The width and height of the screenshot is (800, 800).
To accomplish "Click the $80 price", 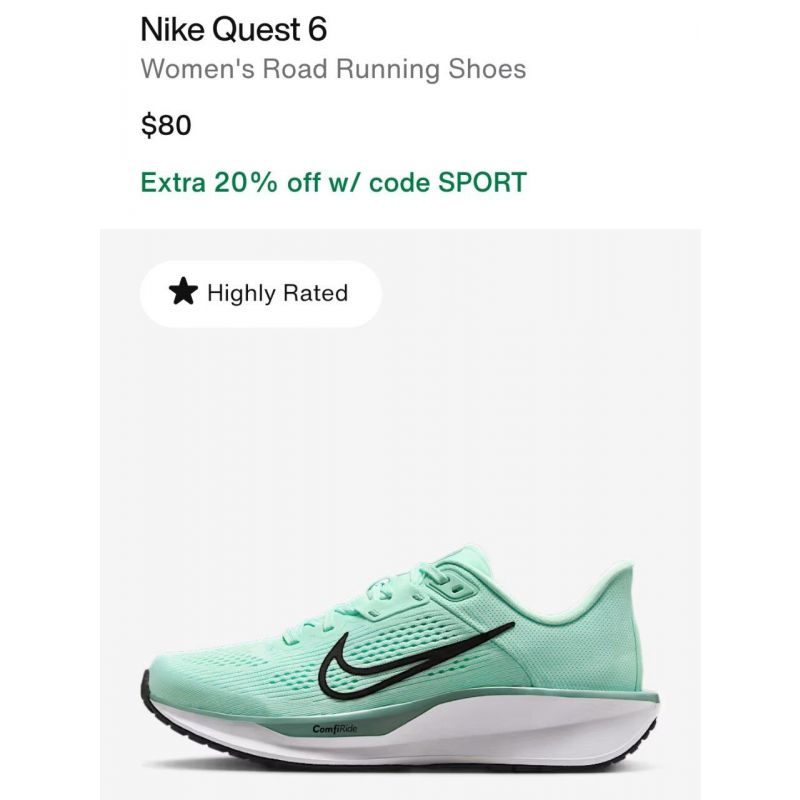I will pyautogui.click(x=166, y=125).
